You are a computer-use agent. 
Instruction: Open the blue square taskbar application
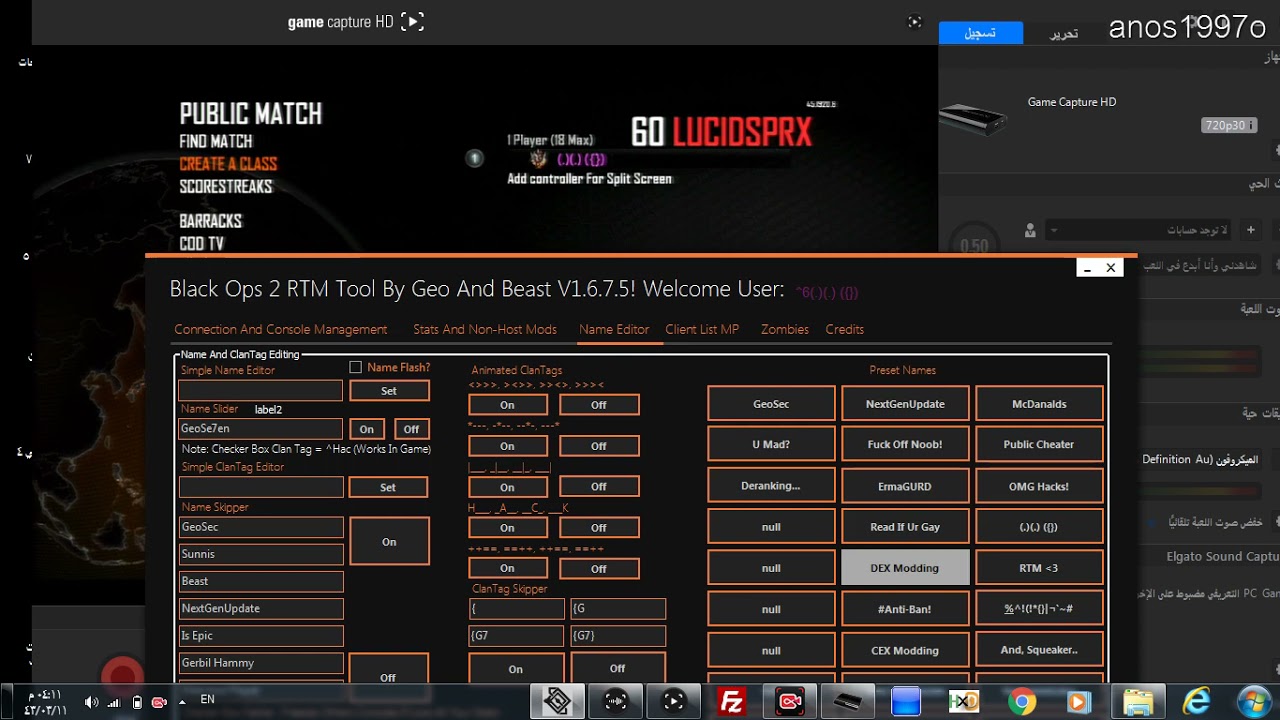click(906, 702)
